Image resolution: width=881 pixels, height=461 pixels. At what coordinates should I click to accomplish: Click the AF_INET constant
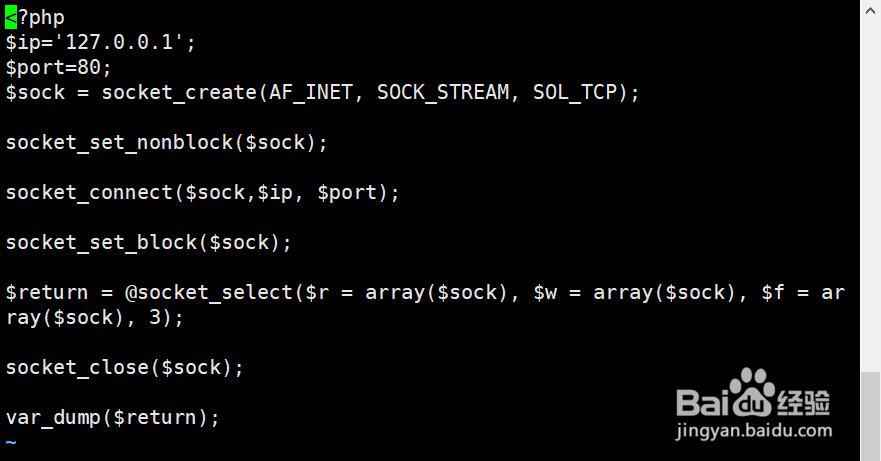[x=311, y=92]
